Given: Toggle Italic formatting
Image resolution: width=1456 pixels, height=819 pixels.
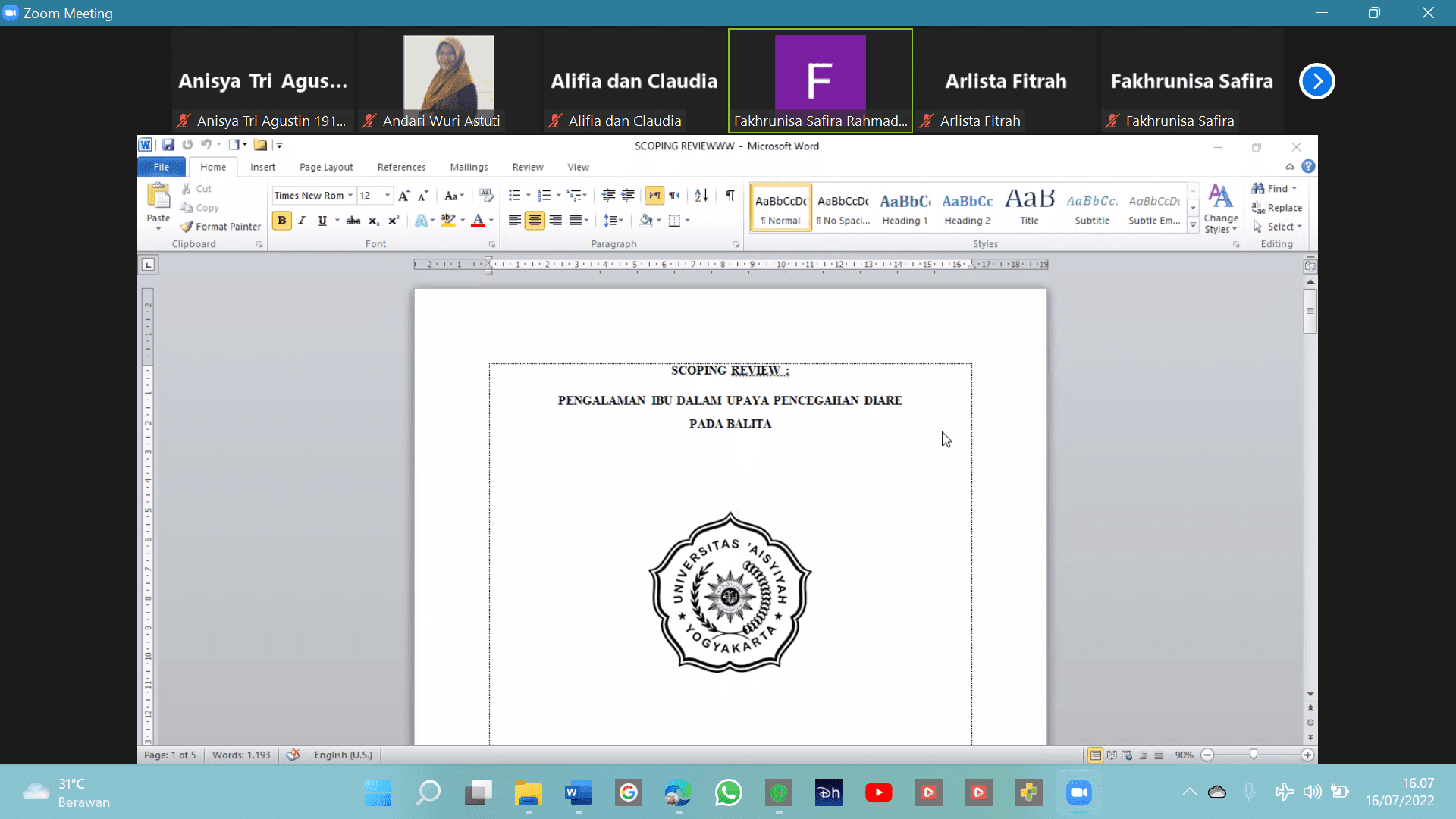Looking at the screenshot, I should 302,221.
